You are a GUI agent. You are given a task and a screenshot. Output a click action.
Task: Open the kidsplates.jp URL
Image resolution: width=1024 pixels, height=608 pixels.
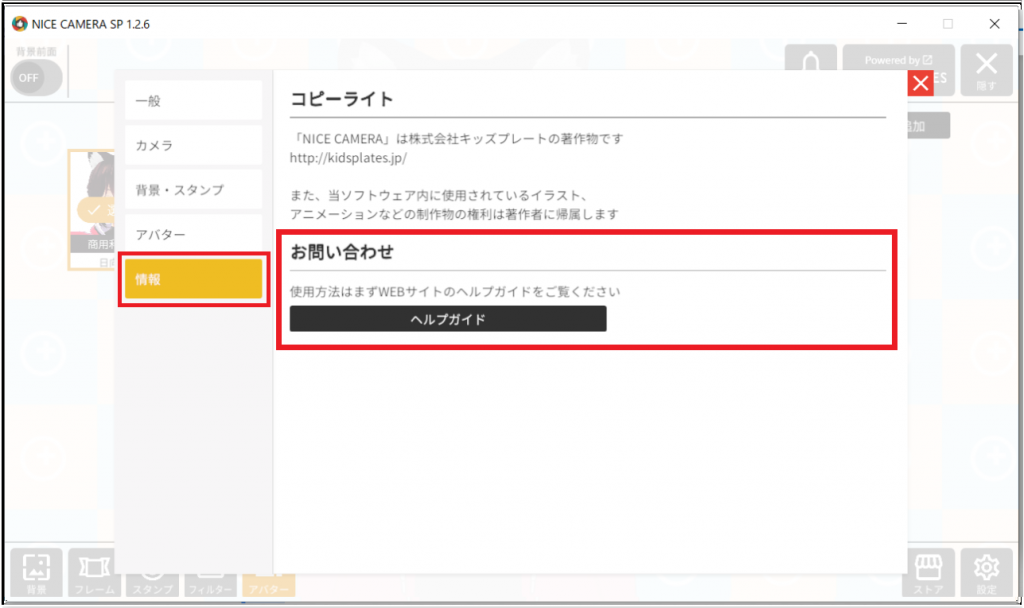(x=348, y=158)
